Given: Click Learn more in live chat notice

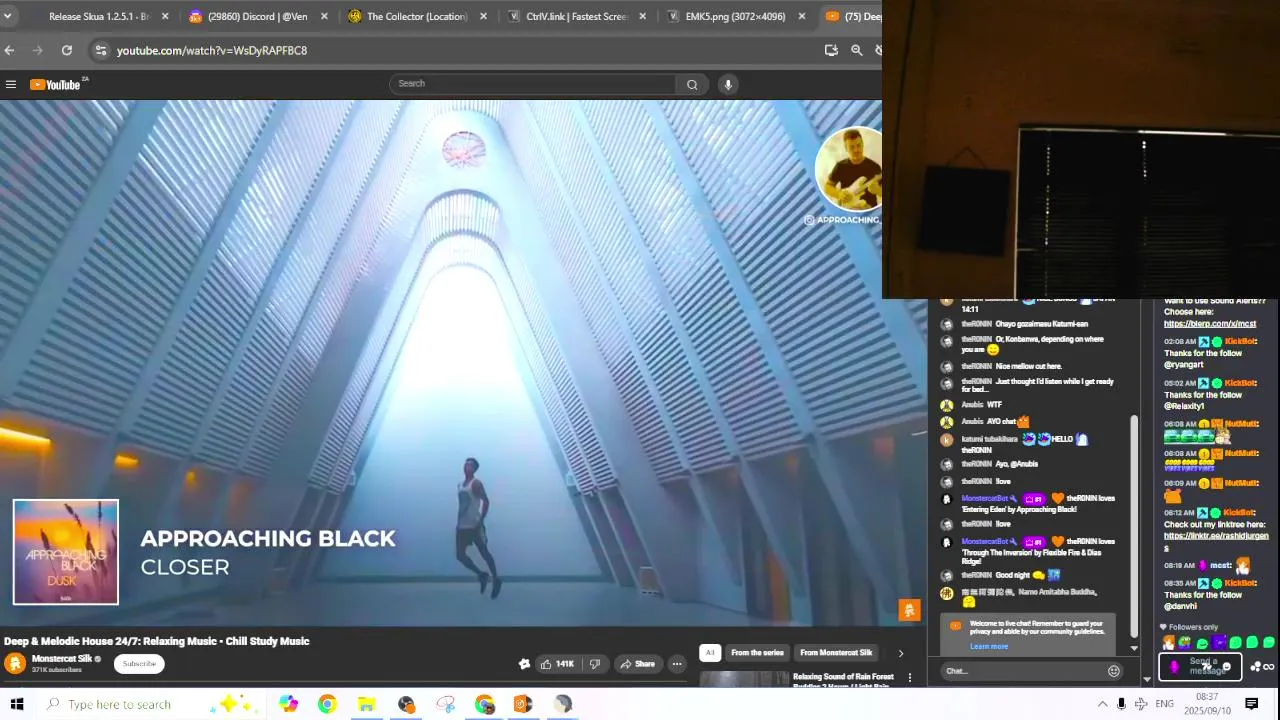Looking at the screenshot, I should (988, 646).
